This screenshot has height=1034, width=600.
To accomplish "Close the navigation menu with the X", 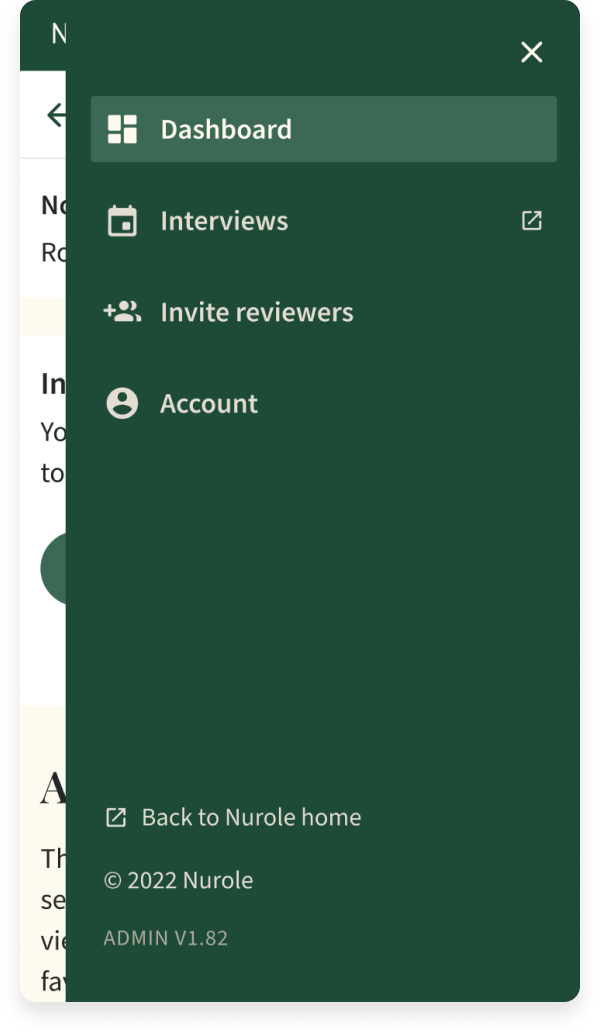I will pyautogui.click(x=531, y=52).
